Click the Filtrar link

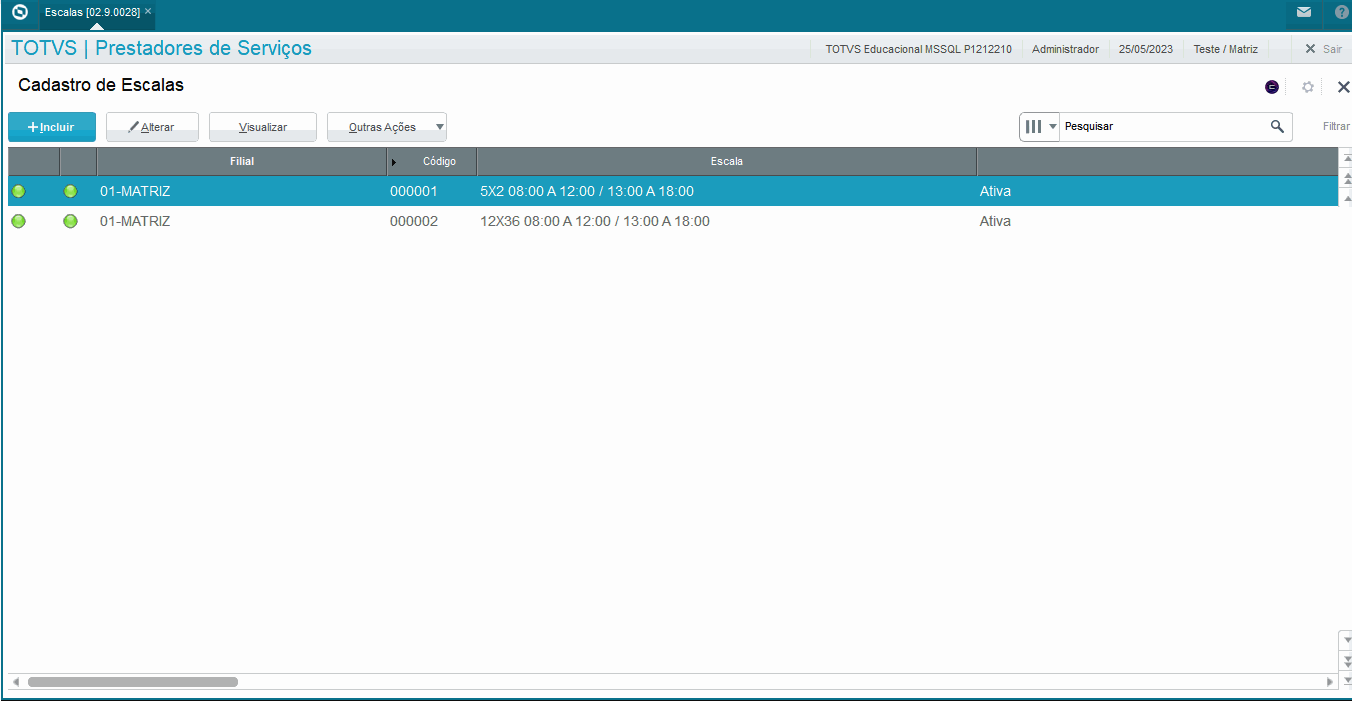point(1336,127)
